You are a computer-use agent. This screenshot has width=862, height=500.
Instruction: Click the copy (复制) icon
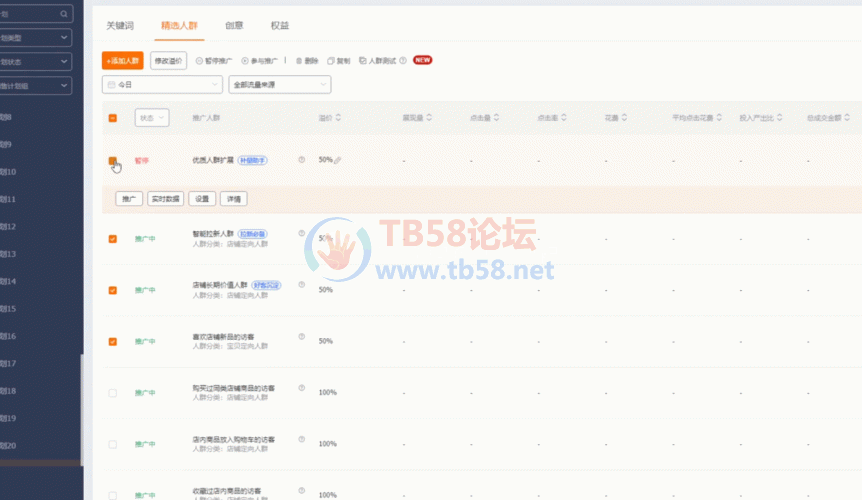pos(331,61)
